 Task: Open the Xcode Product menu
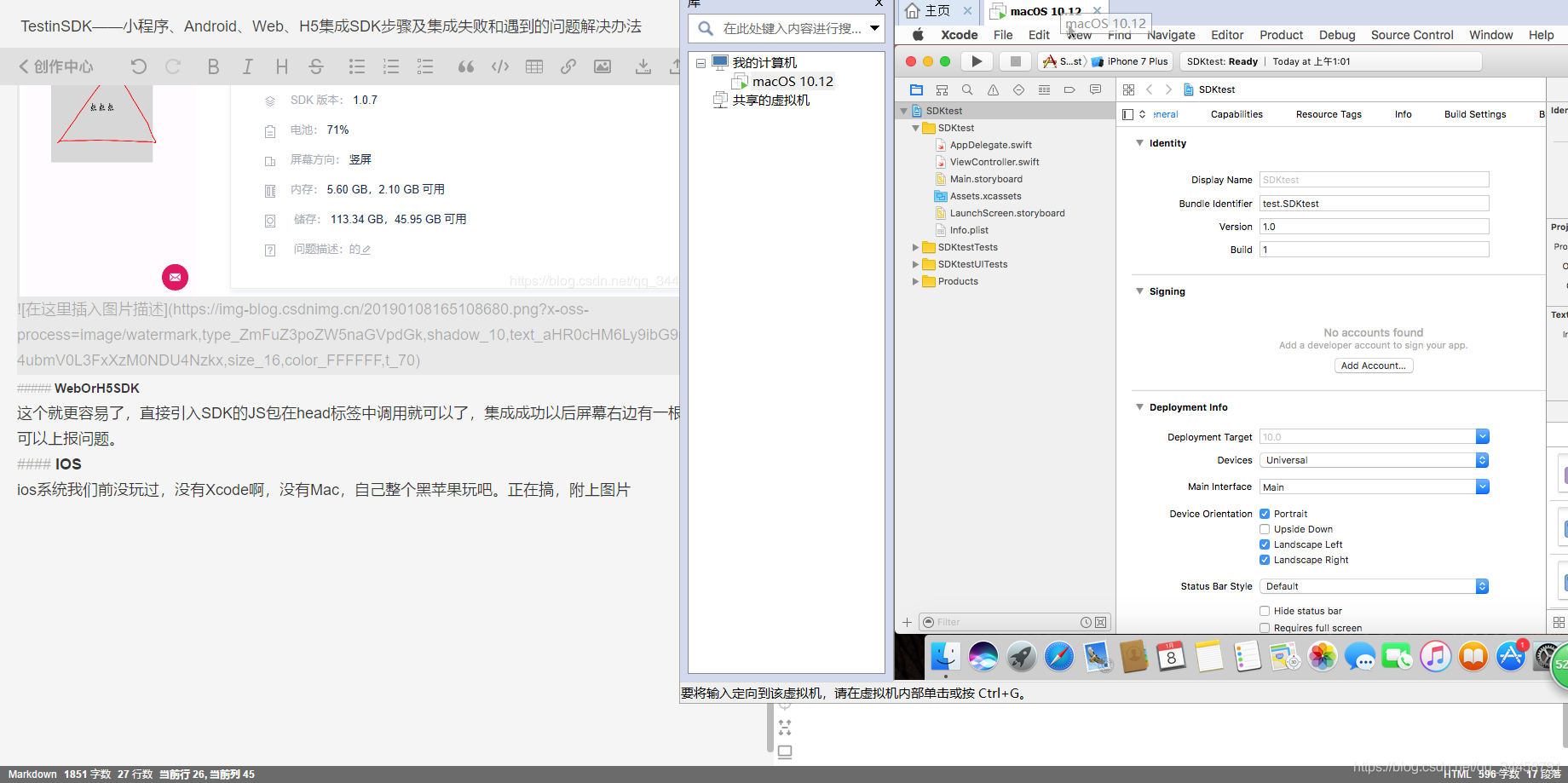[1281, 35]
